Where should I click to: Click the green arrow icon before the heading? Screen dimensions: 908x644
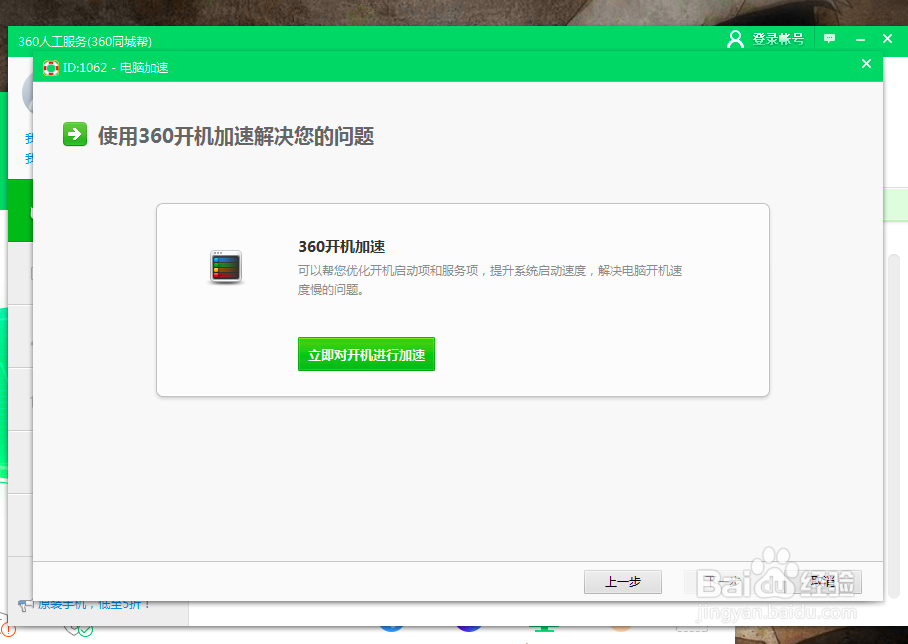75,133
